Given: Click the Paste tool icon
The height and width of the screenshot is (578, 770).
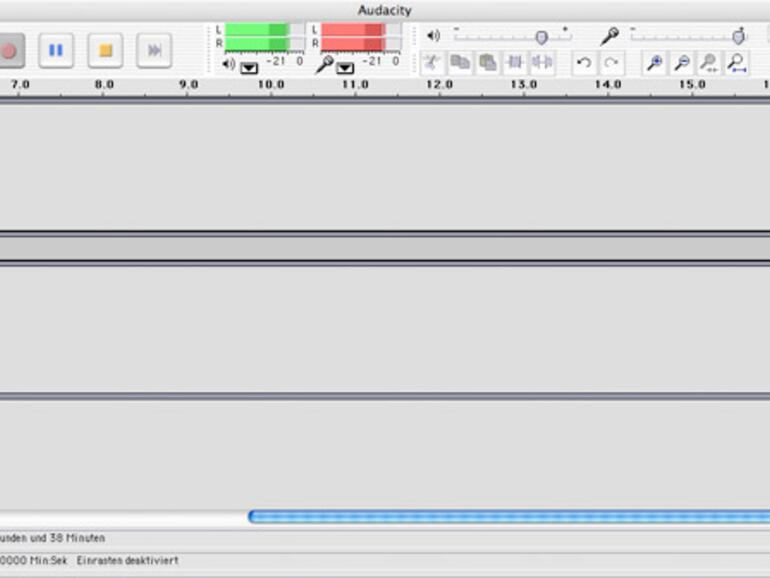Looking at the screenshot, I should tap(488, 62).
